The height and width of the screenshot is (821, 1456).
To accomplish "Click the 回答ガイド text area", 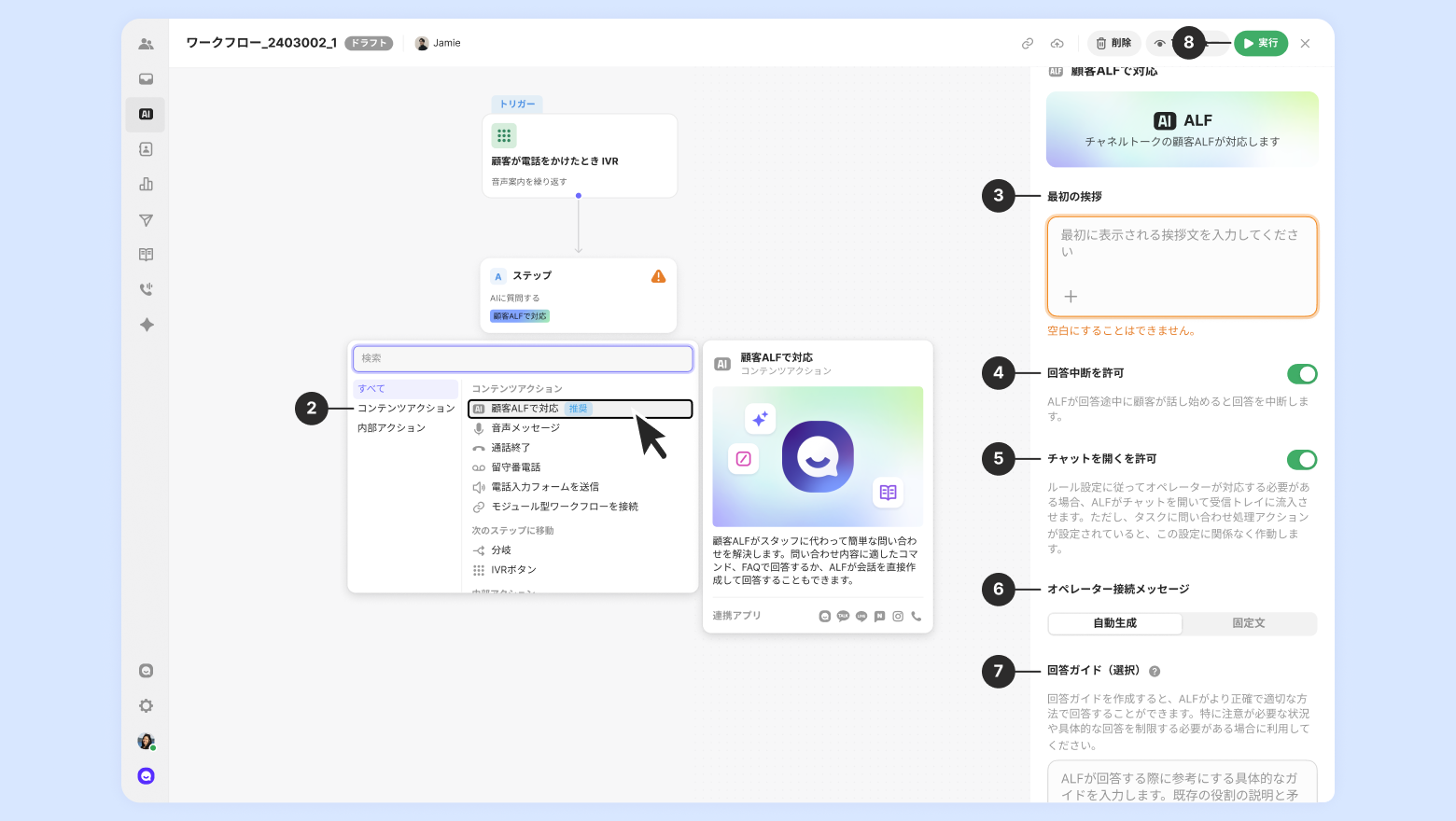I will (1182, 782).
